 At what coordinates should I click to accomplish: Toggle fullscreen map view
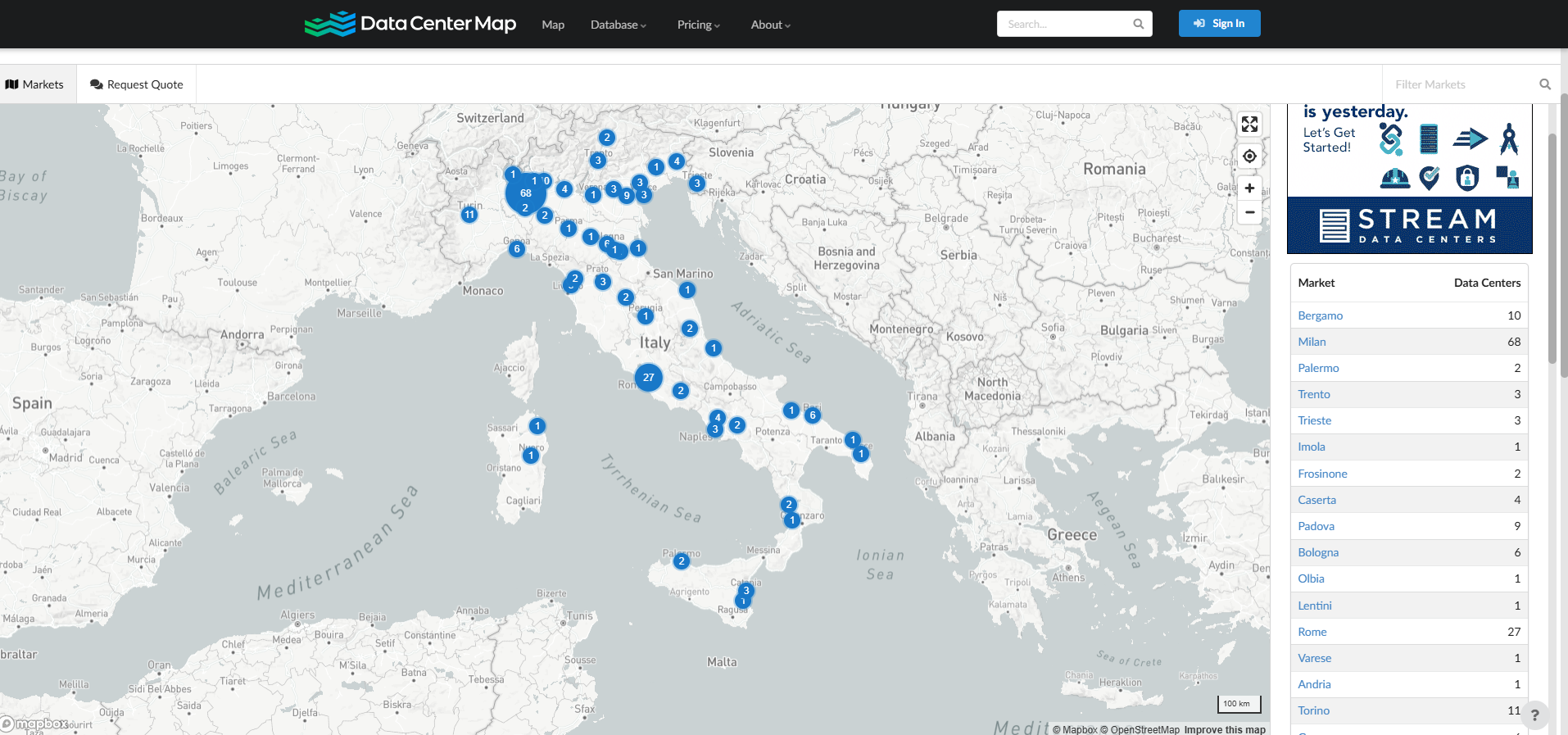click(x=1249, y=125)
